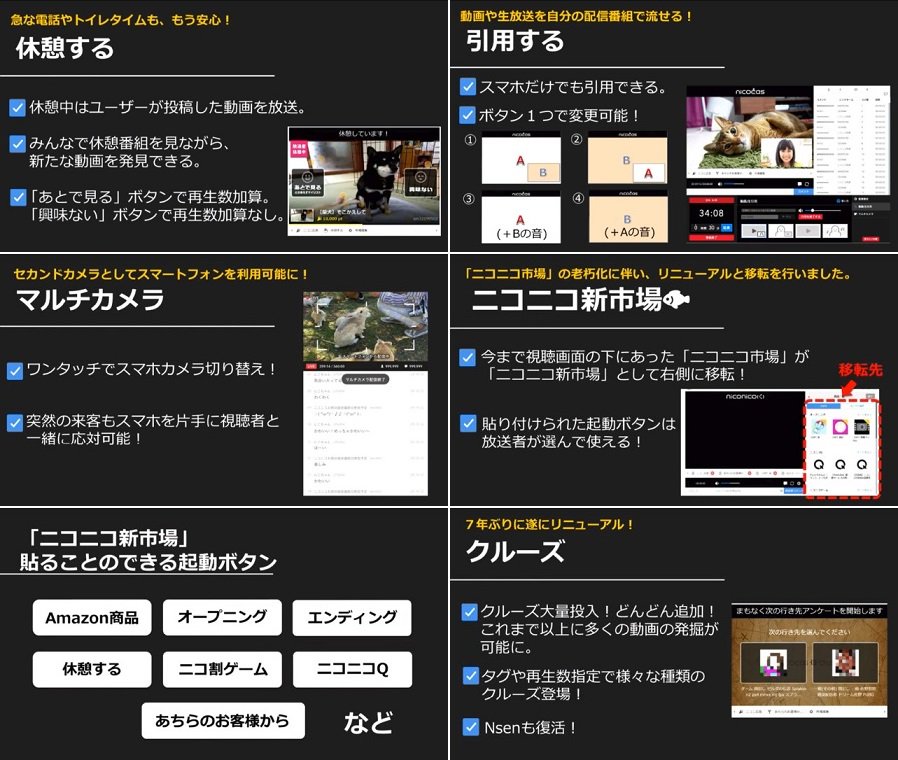Click the white 休憩する launch button

[x=92, y=669]
